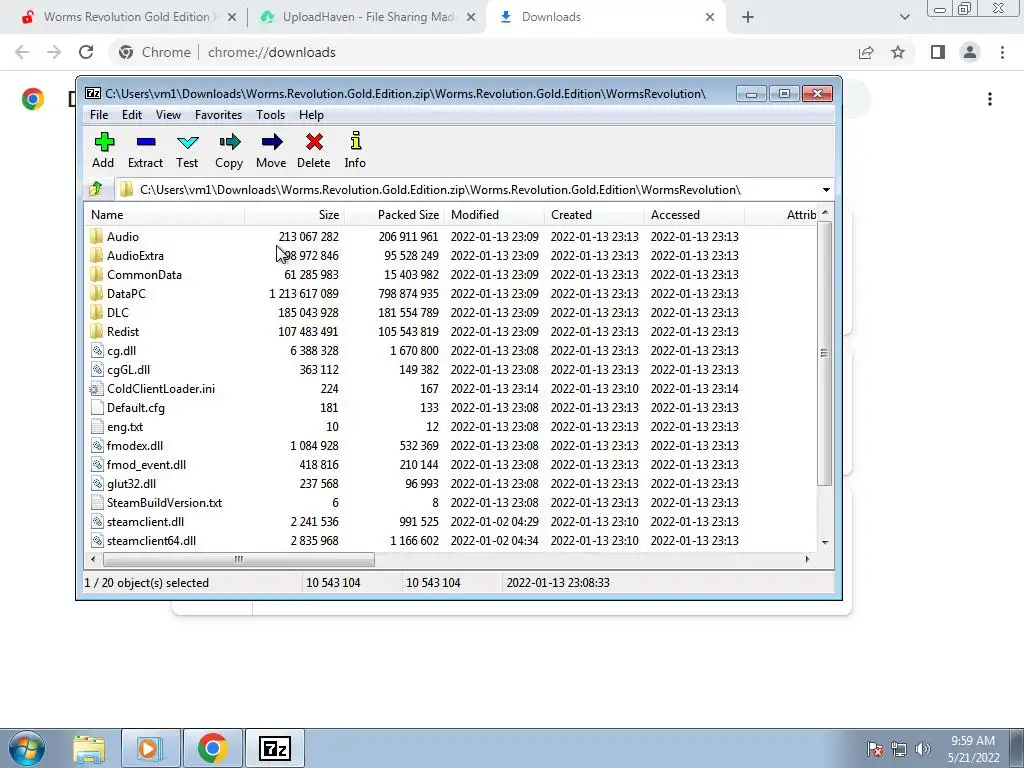Sort by Packed Size column header
This screenshot has width=1024, height=768.
coord(394,215)
